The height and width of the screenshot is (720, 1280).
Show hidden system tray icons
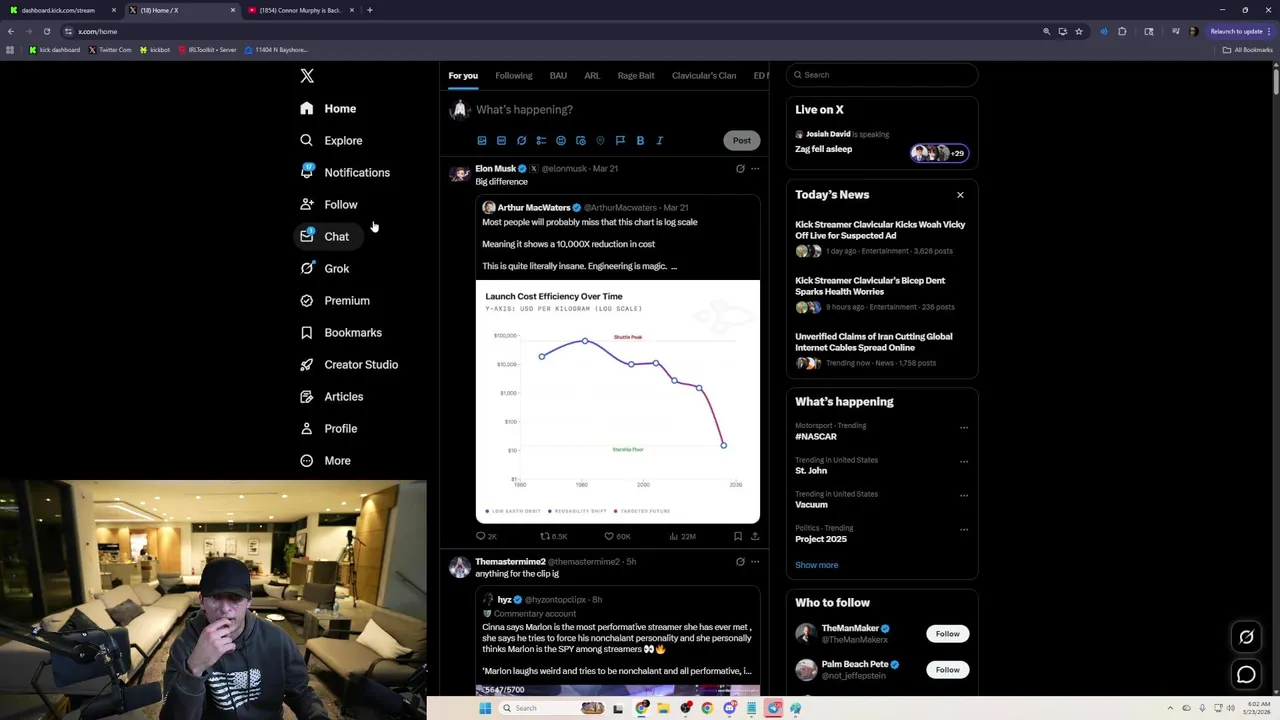pos(1171,708)
